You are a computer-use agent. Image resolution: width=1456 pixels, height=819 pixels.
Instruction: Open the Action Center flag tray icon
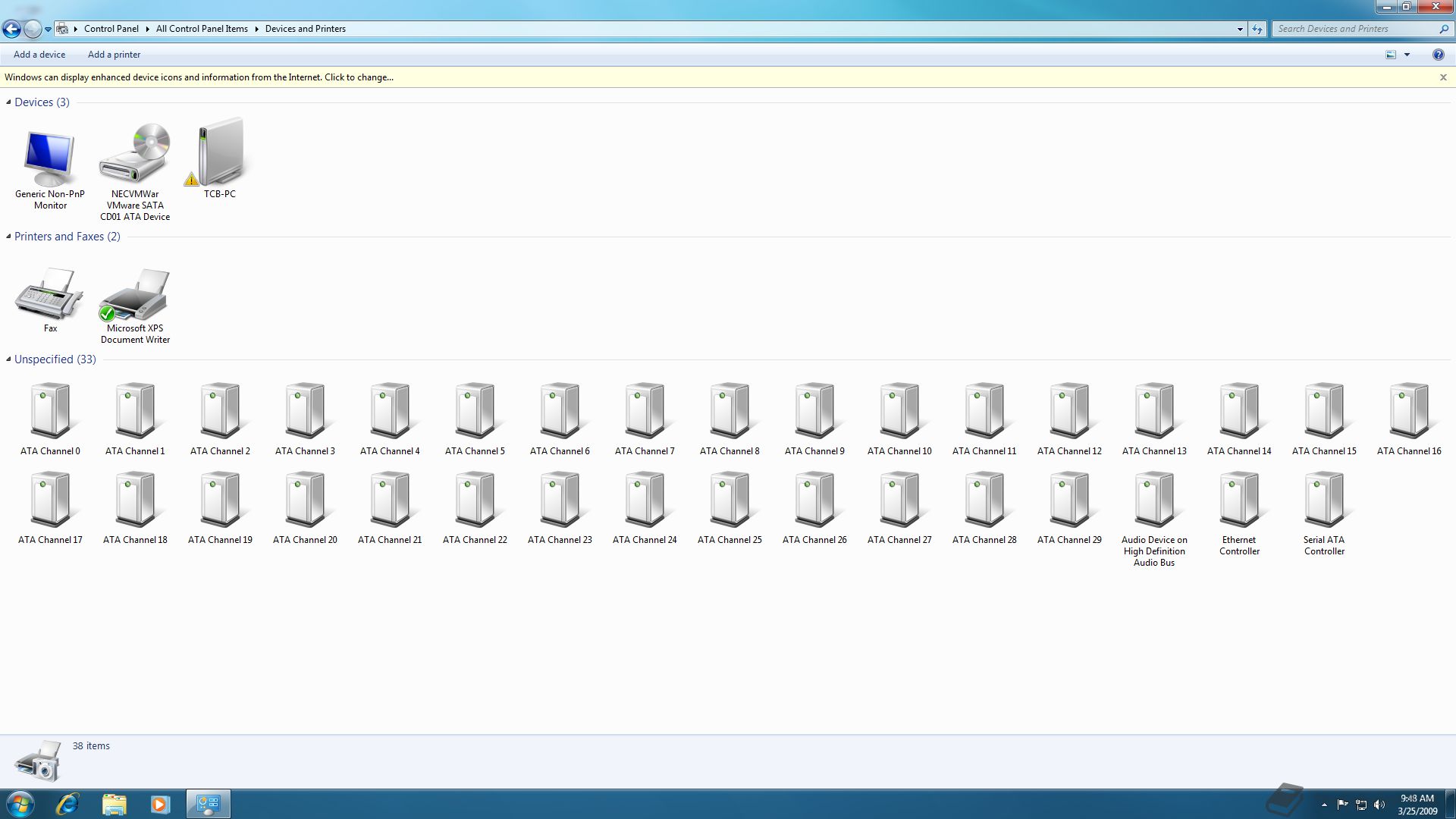click(x=1342, y=805)
